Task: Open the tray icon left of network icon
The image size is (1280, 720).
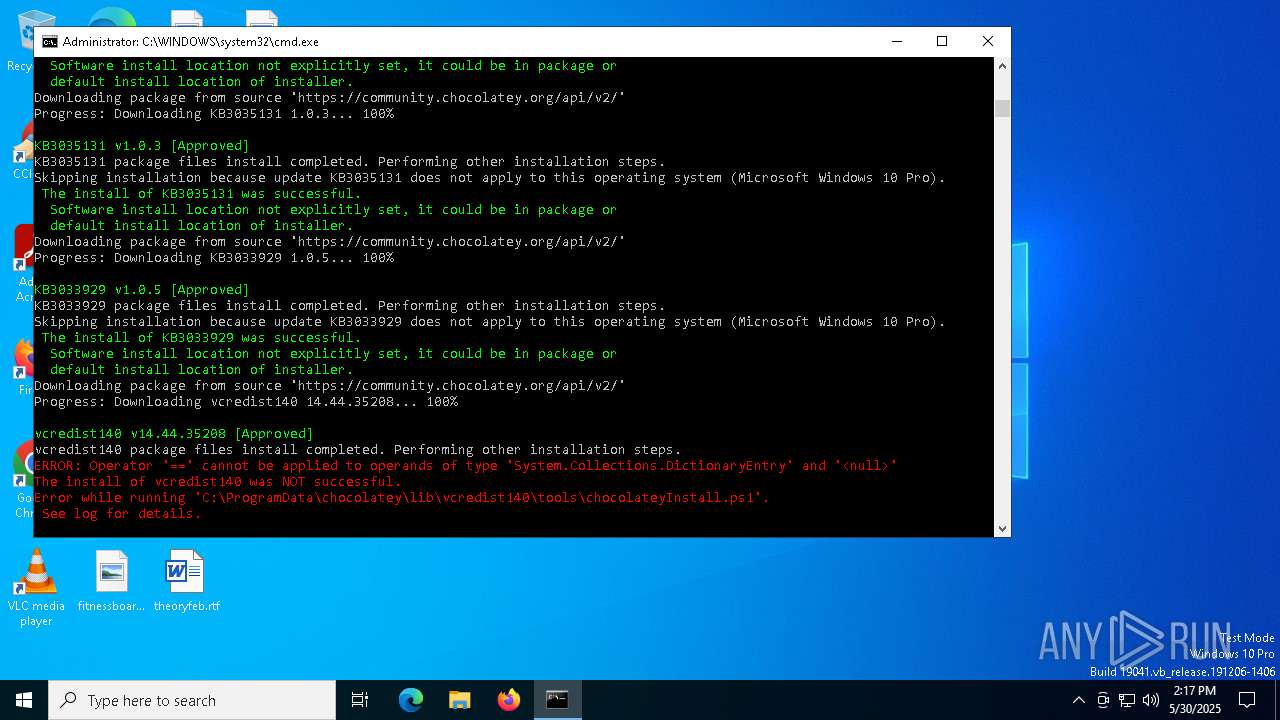Action: tap(1103, 700)
